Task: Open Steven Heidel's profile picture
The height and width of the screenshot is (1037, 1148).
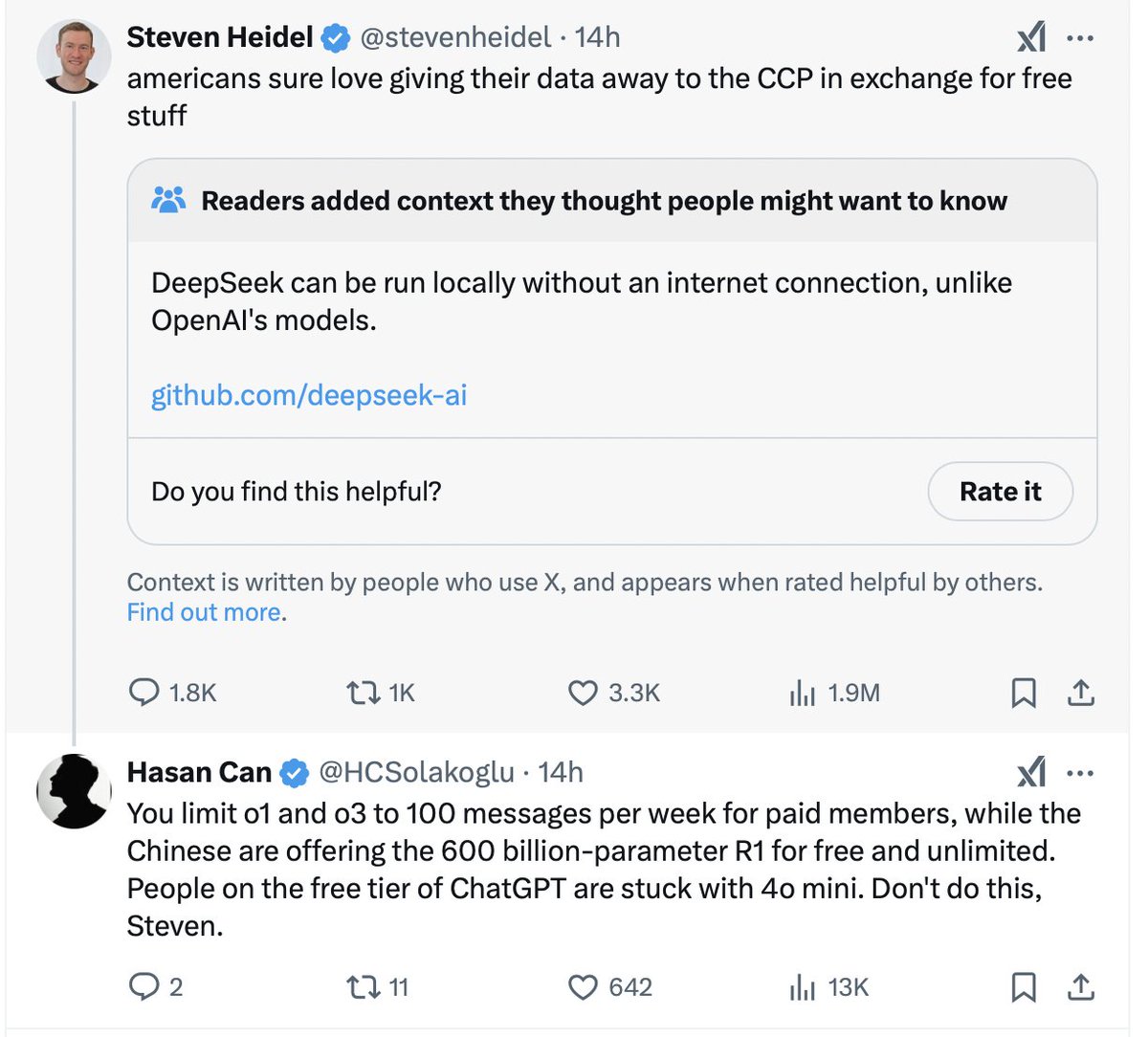Action: (x=74, y=55)
